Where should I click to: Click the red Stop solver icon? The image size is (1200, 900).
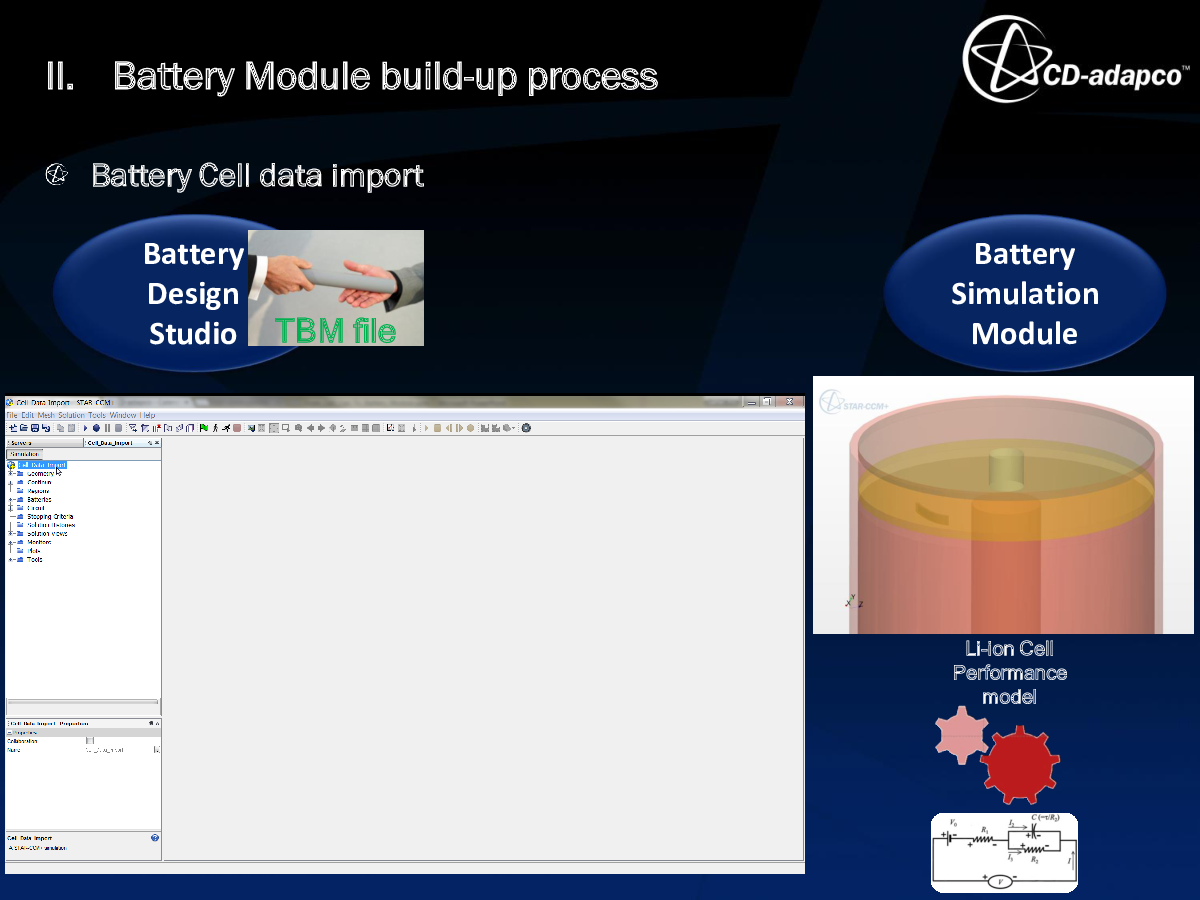click(x=237, y=428)
